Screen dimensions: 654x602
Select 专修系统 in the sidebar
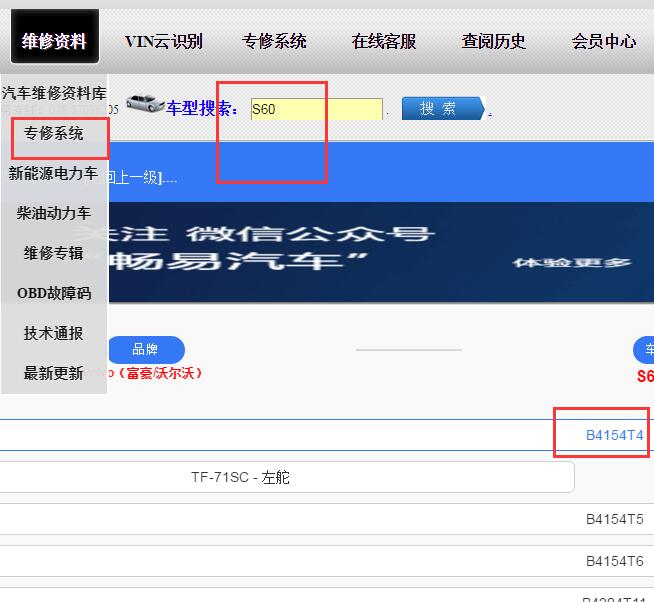(x=53, y=133)
